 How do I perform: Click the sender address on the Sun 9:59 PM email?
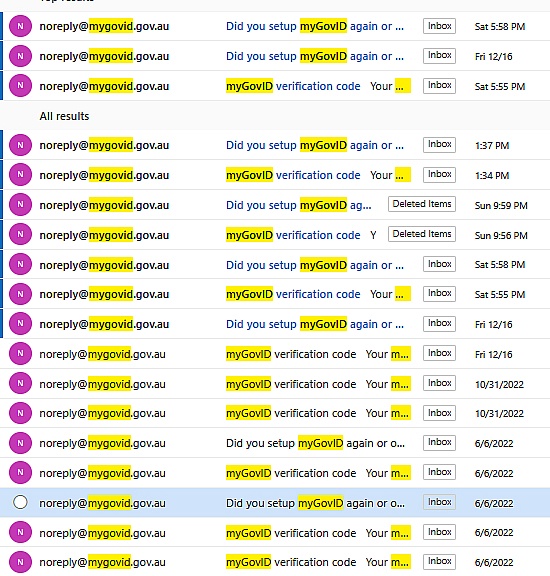tap(104, 205)
